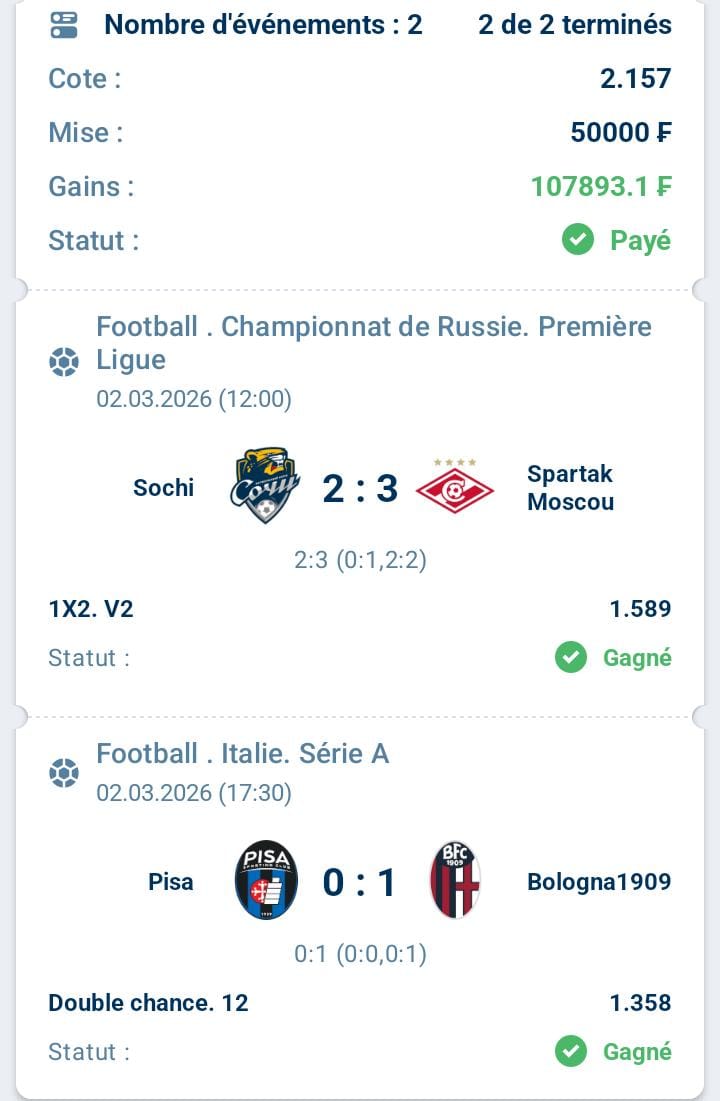Click the football icon beside Italie Série A

[64, 772]
